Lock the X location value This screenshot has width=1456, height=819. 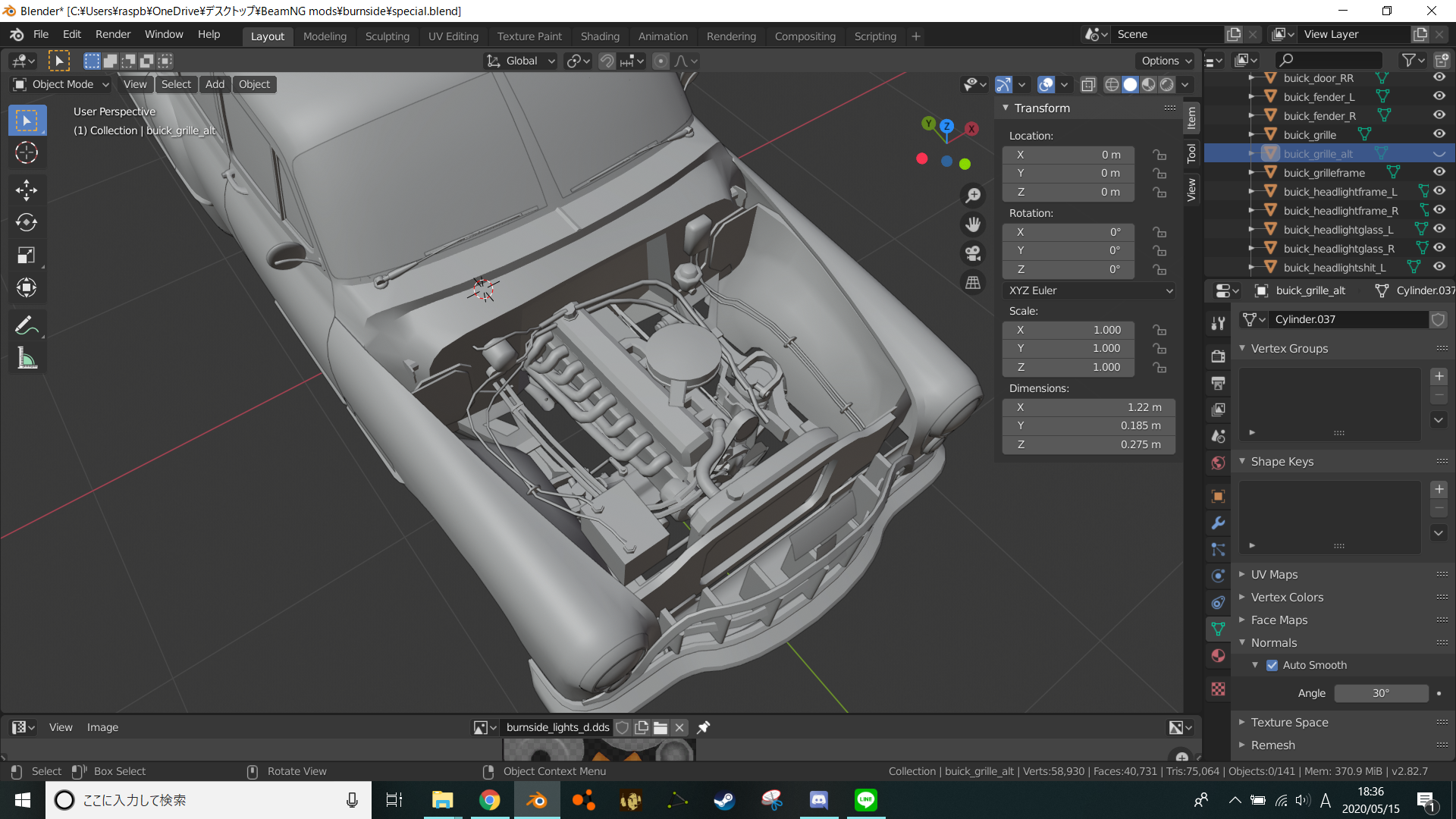coord(1159,155)
